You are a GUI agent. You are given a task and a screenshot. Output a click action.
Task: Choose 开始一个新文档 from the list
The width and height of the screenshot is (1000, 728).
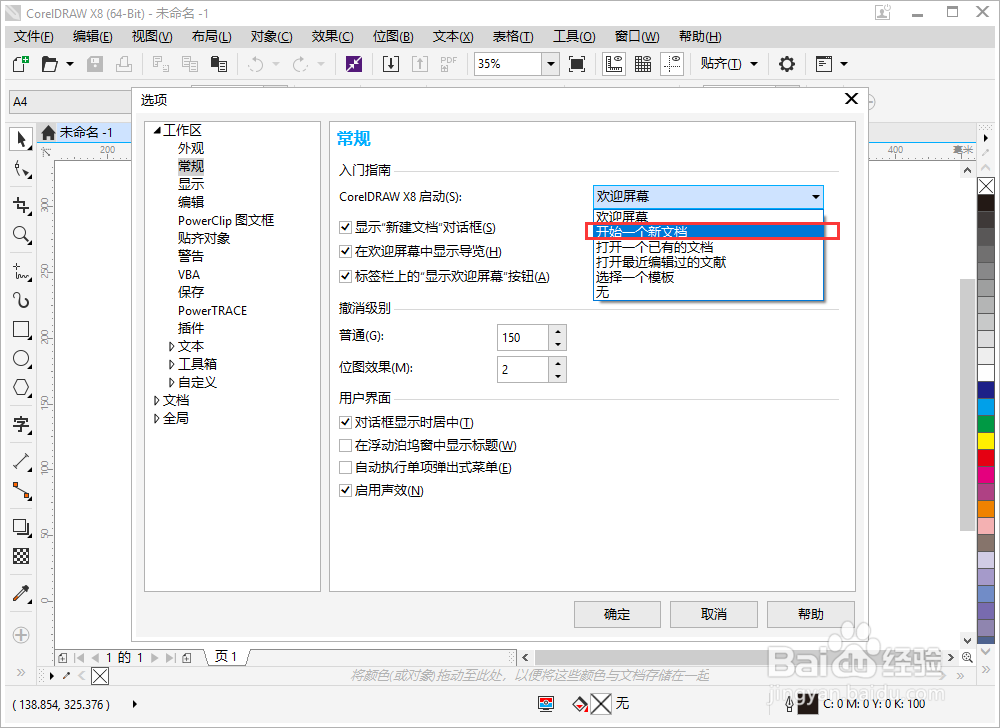click(709, 231)
